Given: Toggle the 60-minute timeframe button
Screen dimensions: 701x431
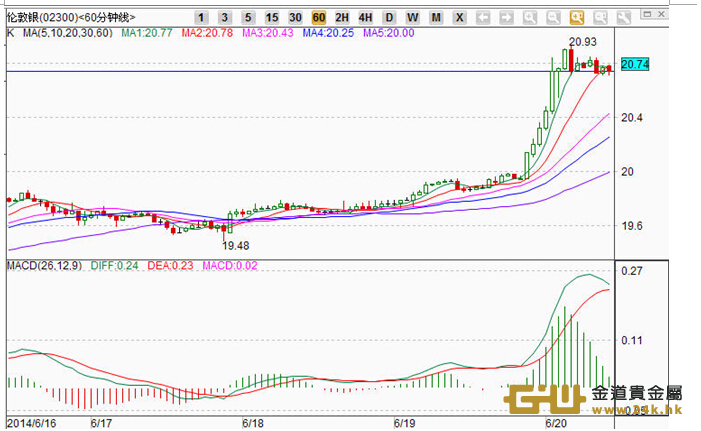Looking at the screenshot, I should pyautogui.click(x=318, y=18).
